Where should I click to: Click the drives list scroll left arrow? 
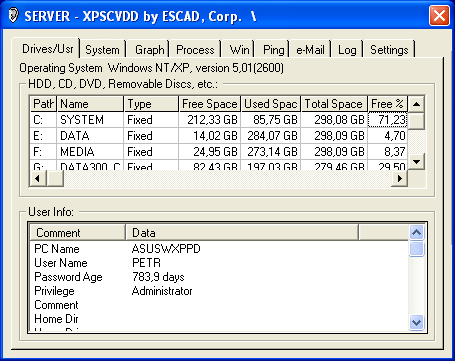[x=38, y=179]
